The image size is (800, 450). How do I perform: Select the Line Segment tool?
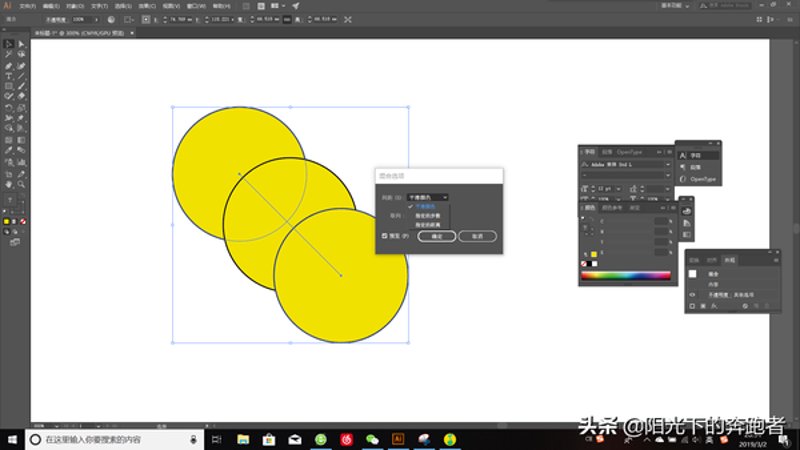(21, 76)
